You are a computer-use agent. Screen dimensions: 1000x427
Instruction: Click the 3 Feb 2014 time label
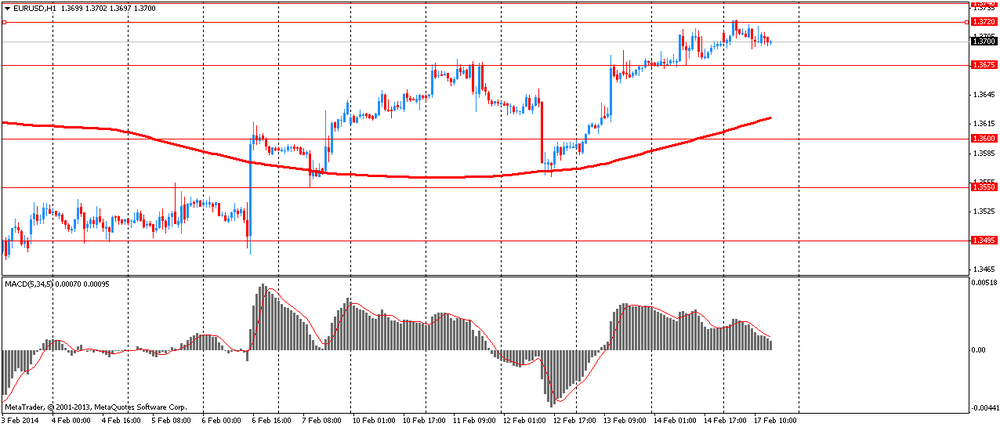[20, 421]
